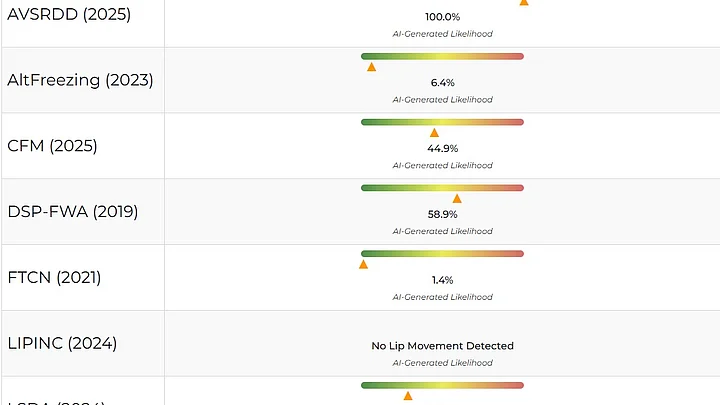This screenshot has height=405, width=720.
Task: Click the No Lip Movement Detected message
Action: (442, 346)
